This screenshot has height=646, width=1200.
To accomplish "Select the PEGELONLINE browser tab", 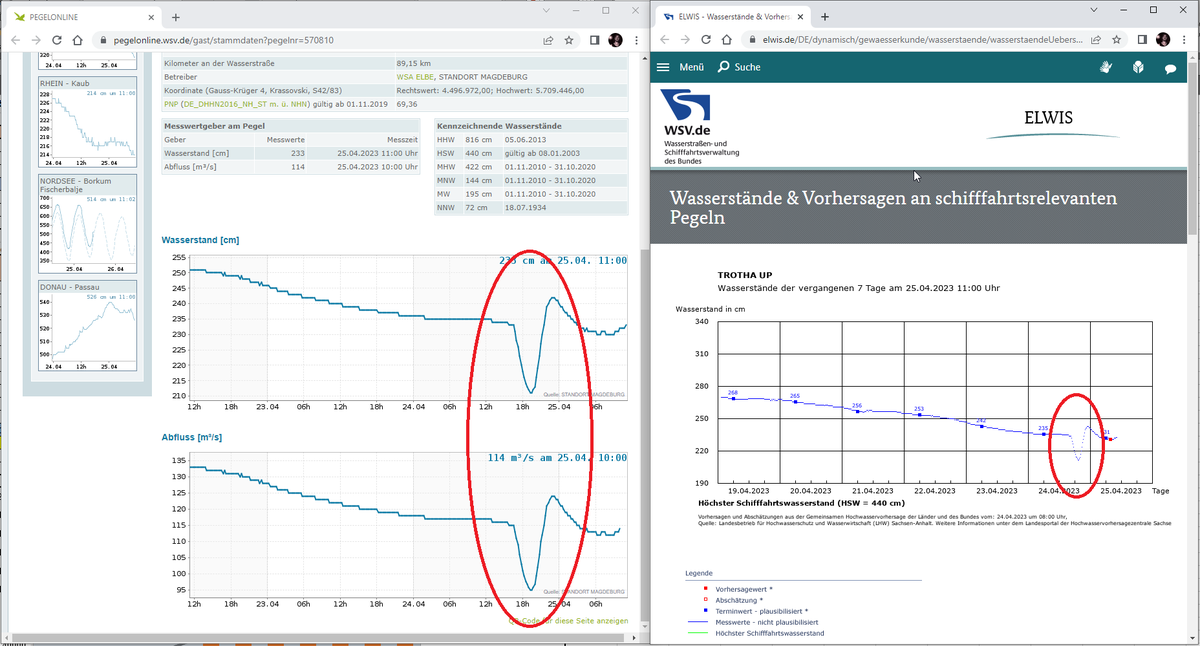I will click(82, 17).
